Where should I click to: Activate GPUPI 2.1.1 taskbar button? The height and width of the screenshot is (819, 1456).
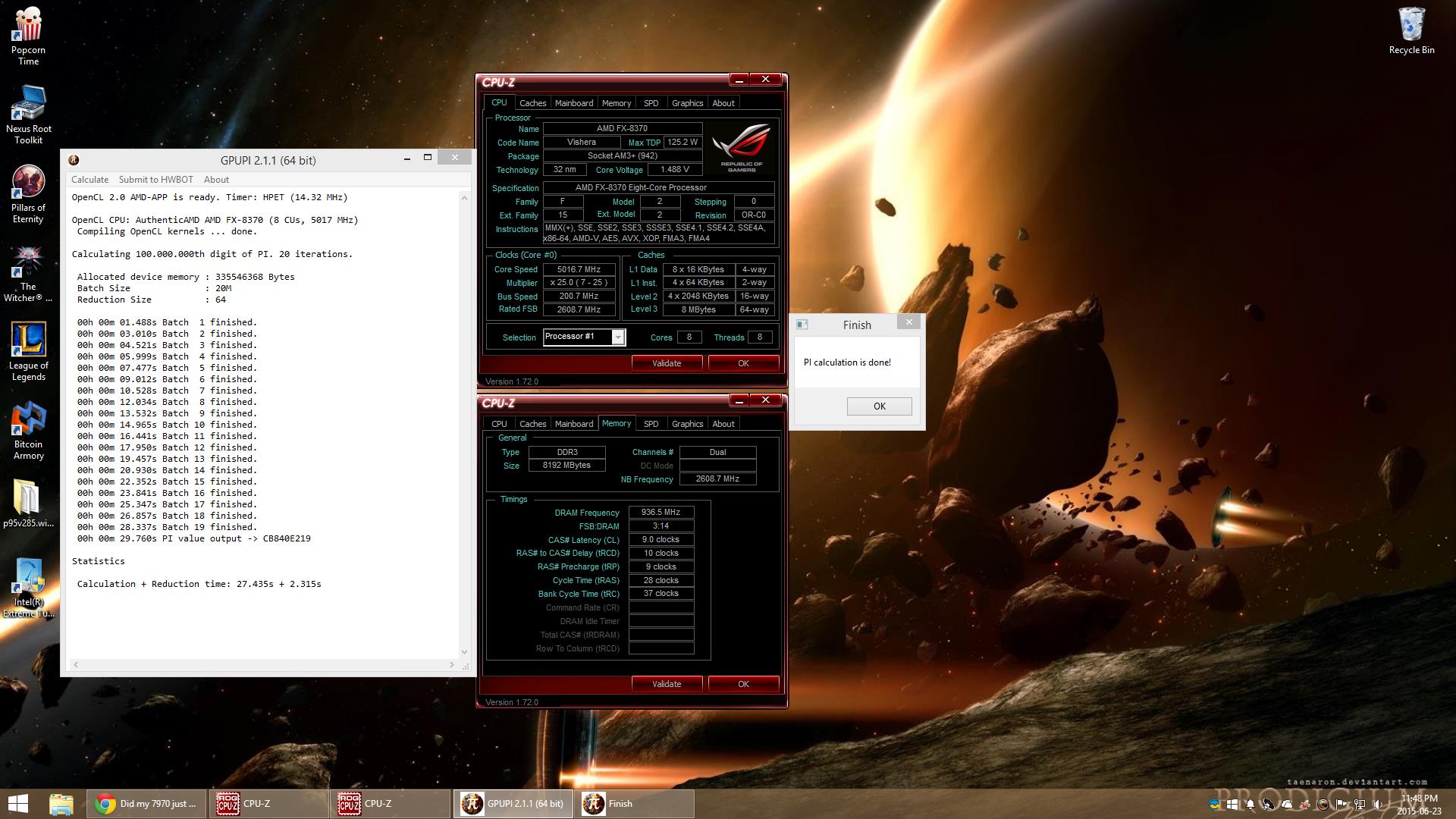[x=513, y=804]
